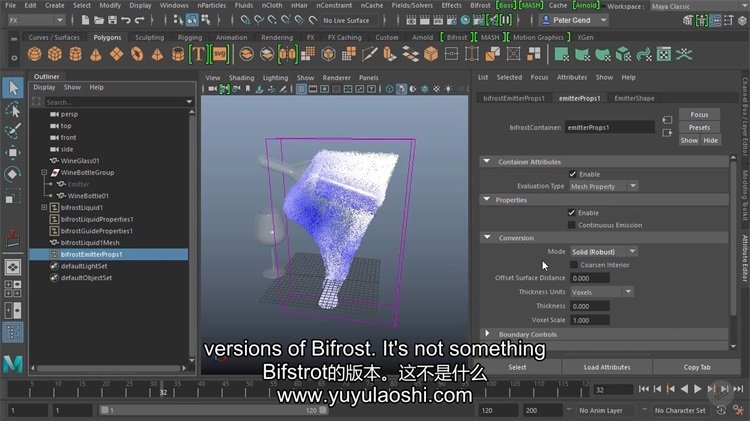
Task: Click the time slider at frame 32
Action: click(x=163, y=388)
